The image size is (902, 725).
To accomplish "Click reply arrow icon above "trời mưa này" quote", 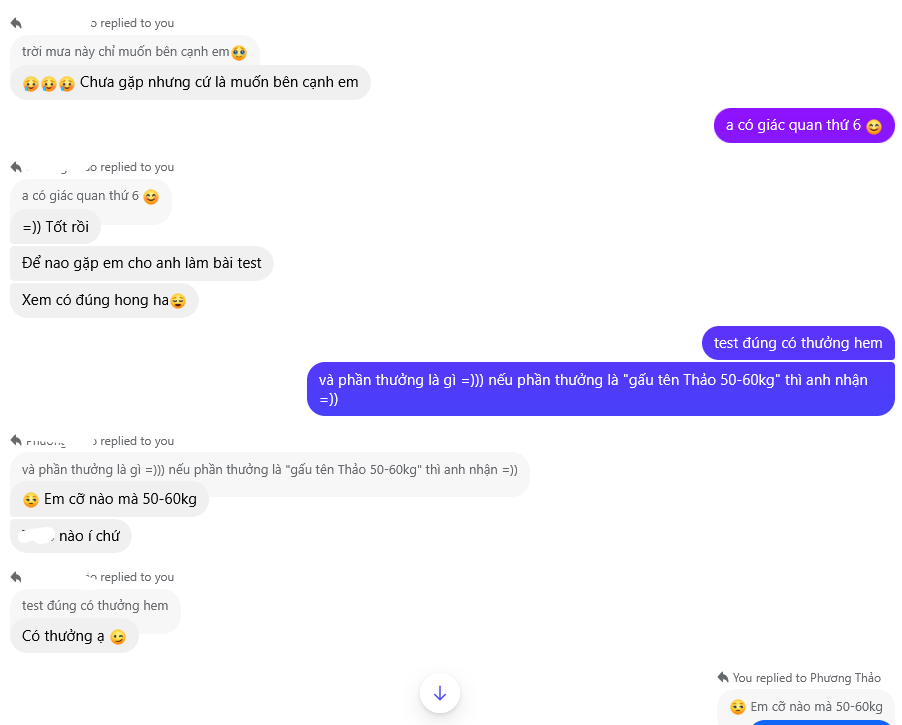I will [17, 22].
